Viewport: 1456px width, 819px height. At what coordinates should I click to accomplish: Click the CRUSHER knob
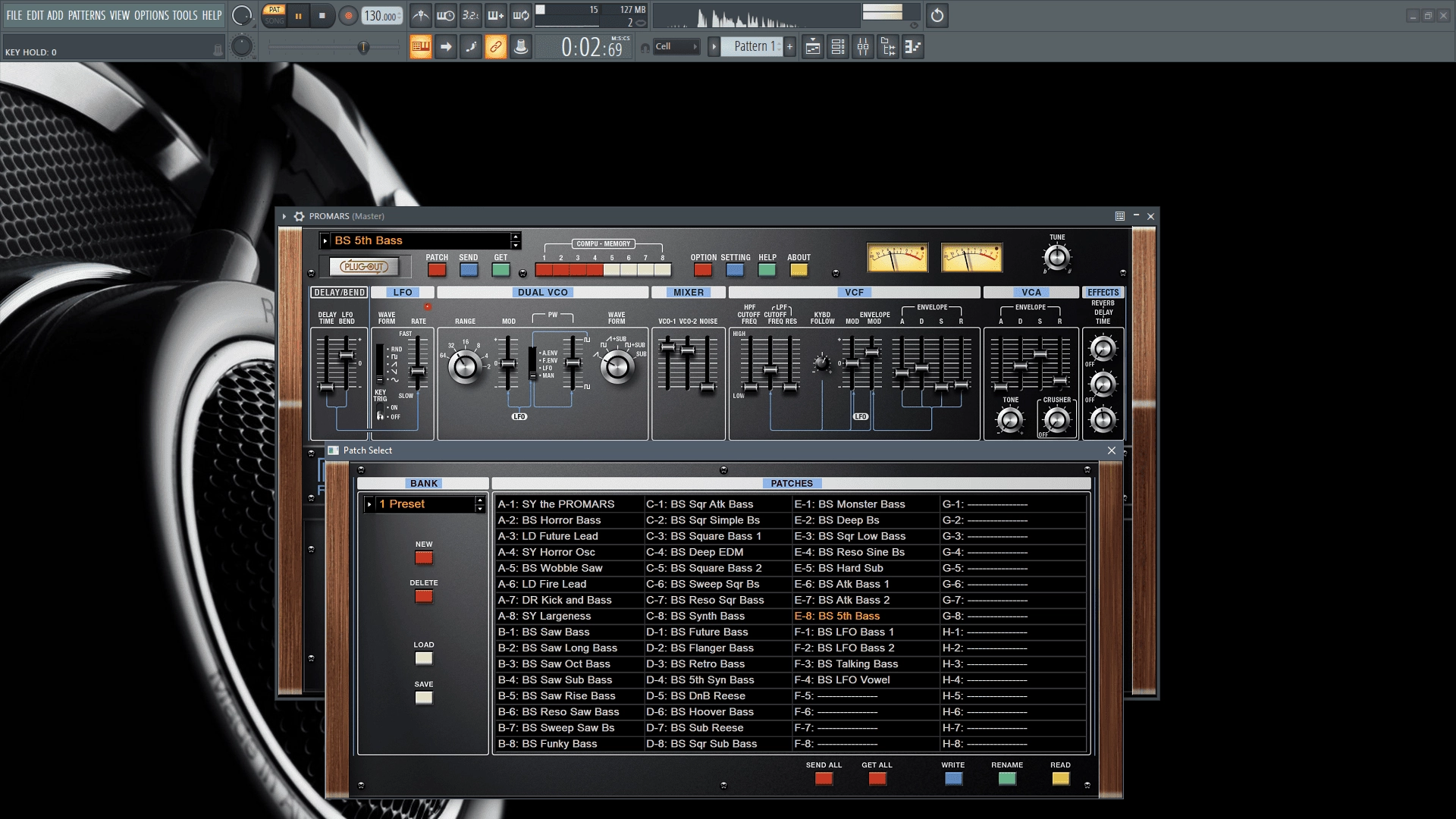click(1057, 419)
